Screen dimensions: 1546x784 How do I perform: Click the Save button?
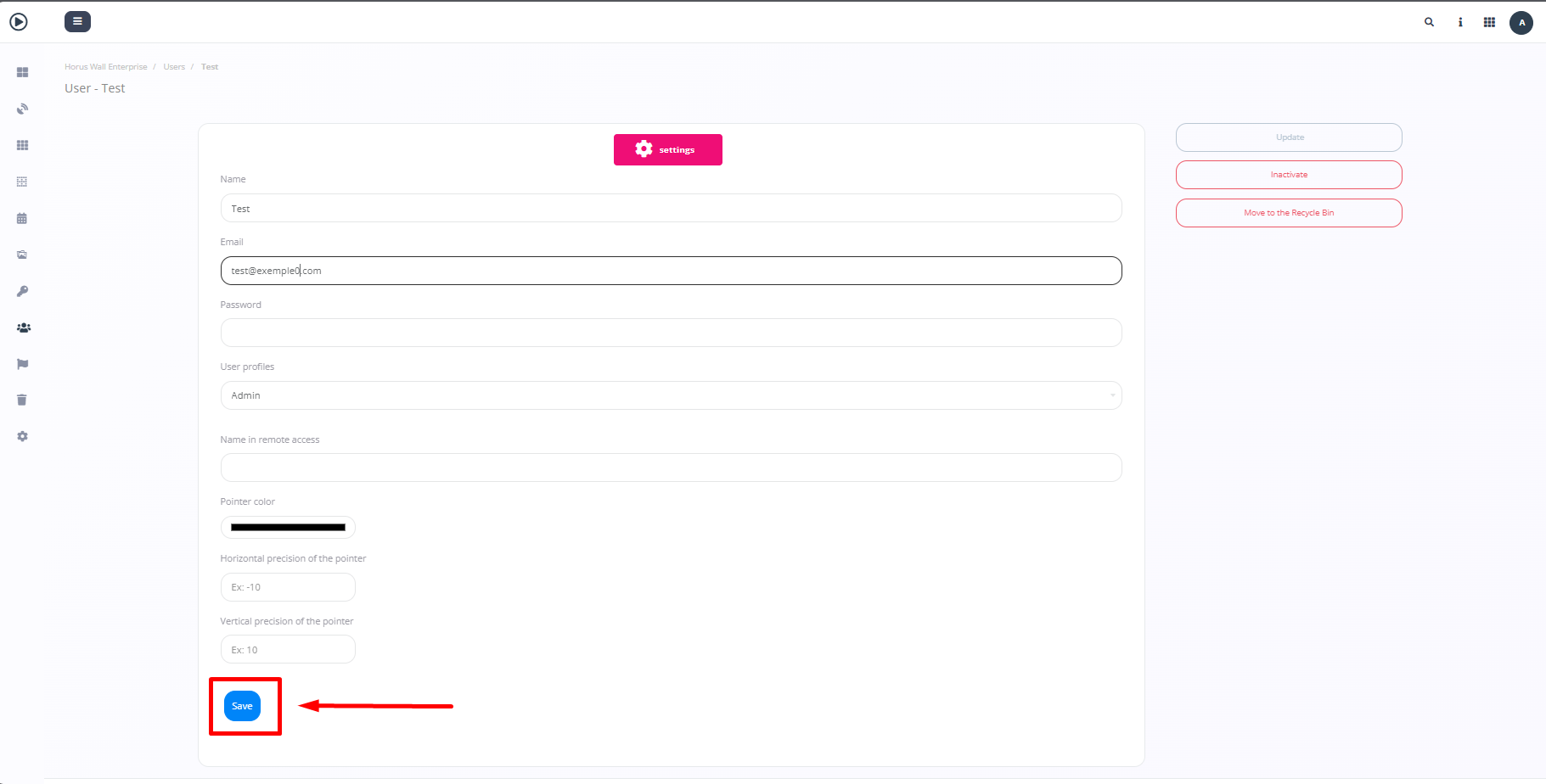tap(243, 705)
